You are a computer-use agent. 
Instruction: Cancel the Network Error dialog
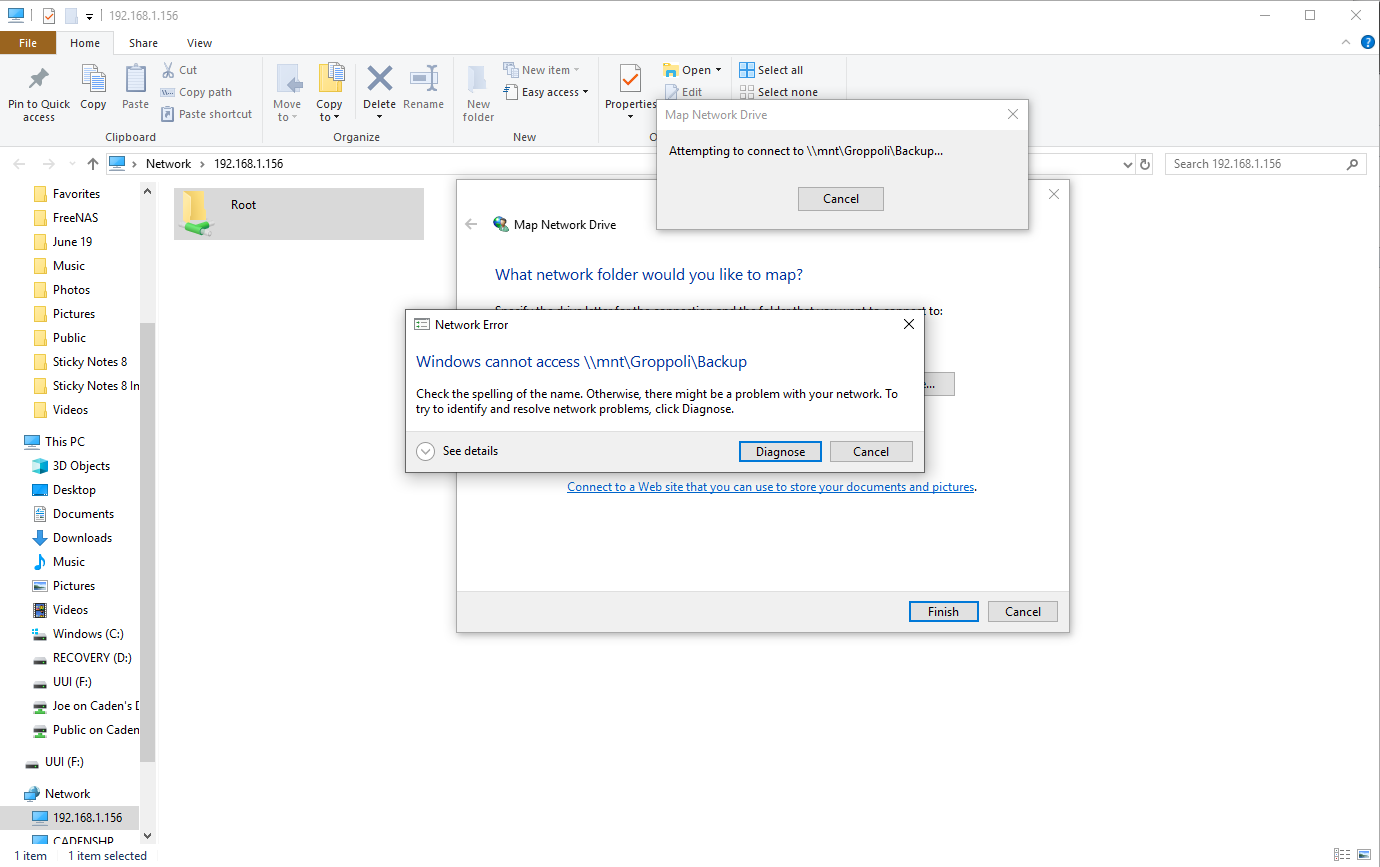pyautogui.click(x=871, y=451)
